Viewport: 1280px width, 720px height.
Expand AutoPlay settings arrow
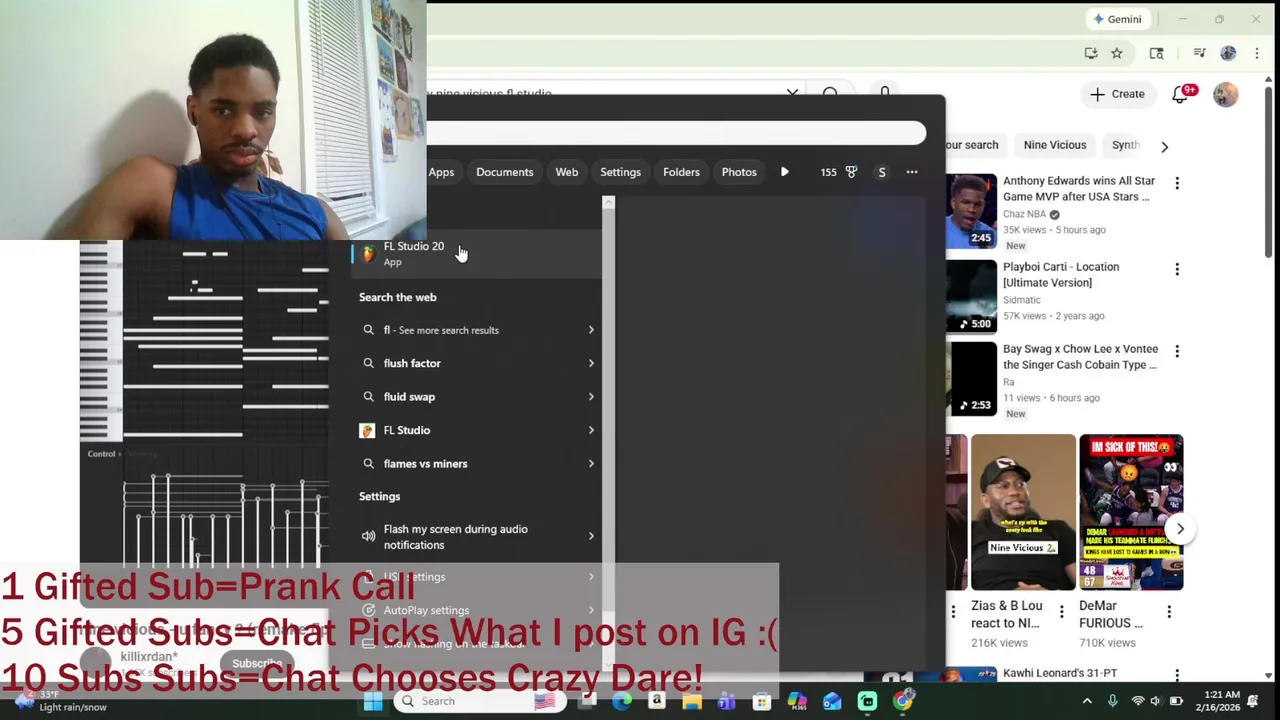[x=591, y=610]
